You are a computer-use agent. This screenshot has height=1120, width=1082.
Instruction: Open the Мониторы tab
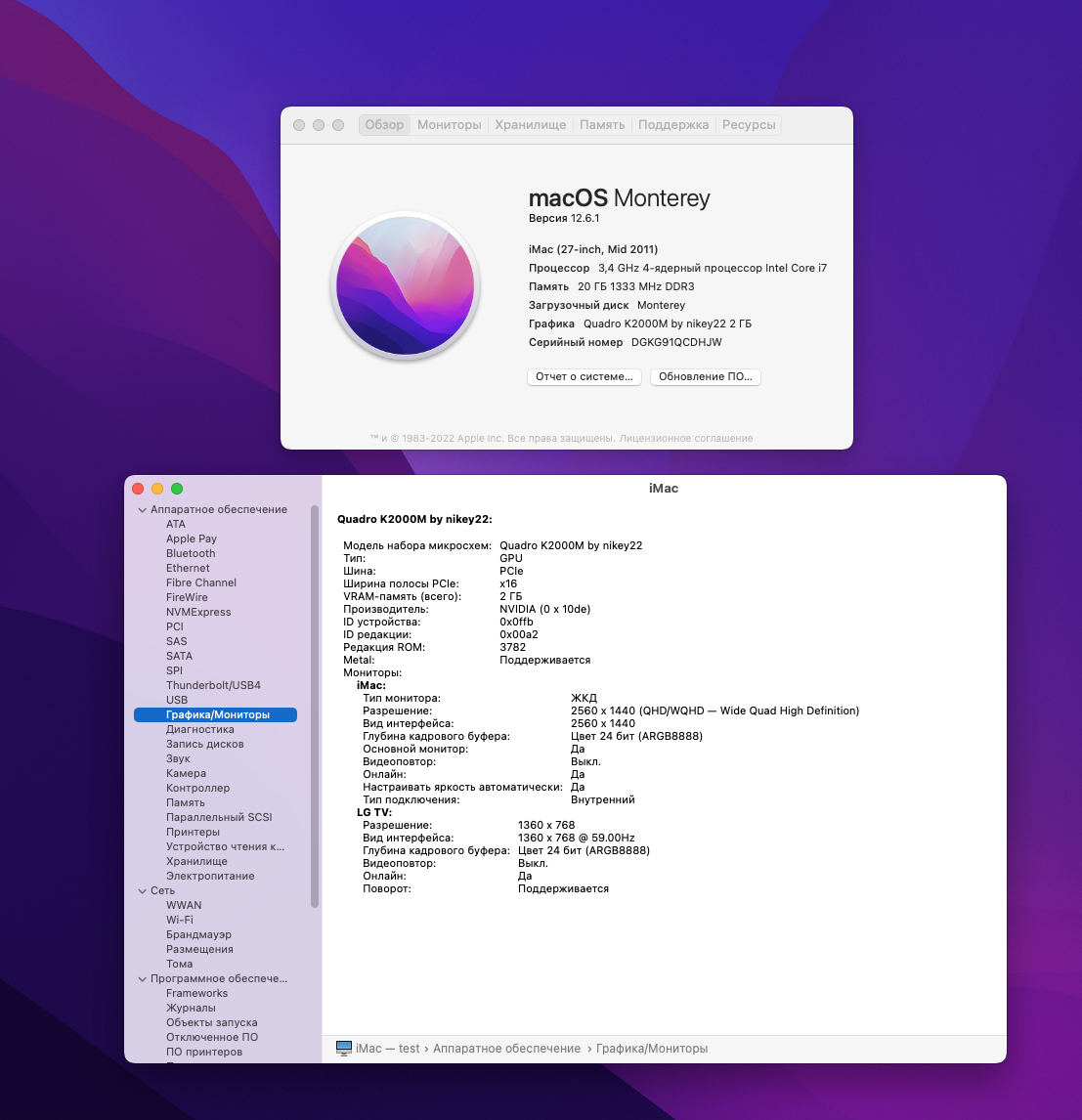point(450,125)
